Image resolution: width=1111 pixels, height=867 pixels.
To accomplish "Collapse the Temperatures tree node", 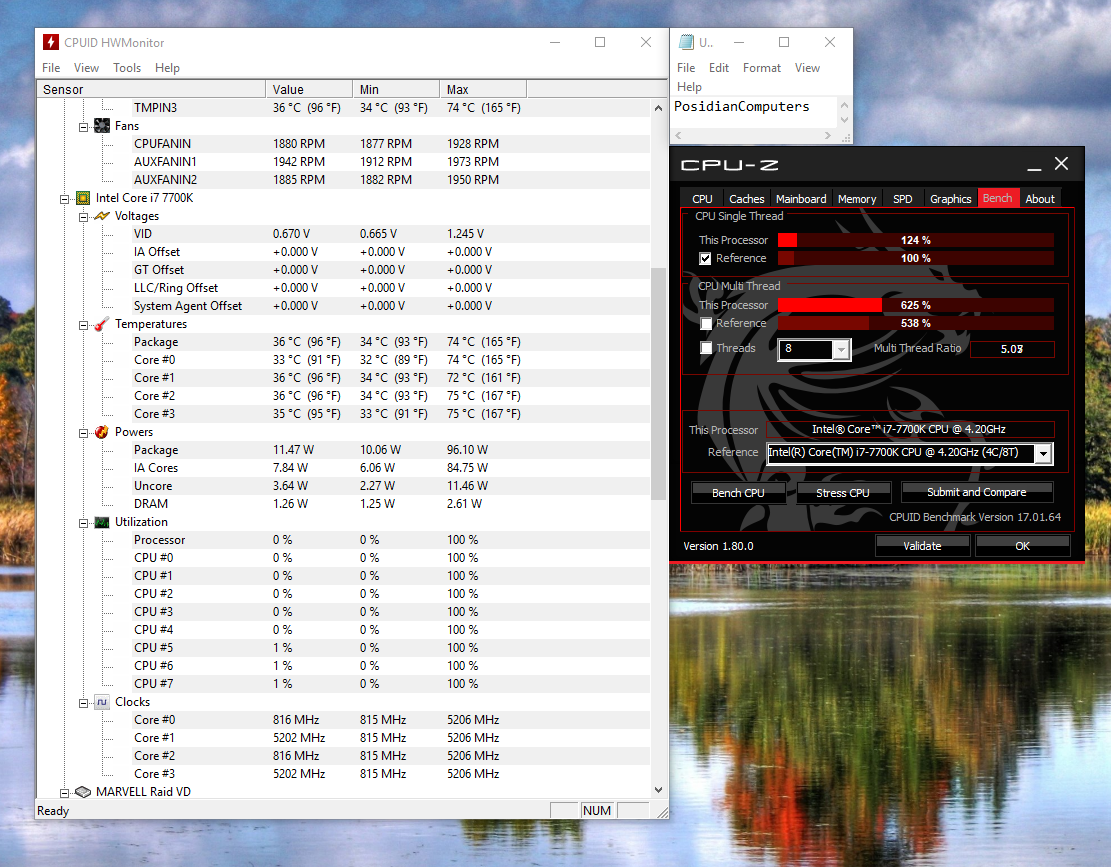I will 84,325.
